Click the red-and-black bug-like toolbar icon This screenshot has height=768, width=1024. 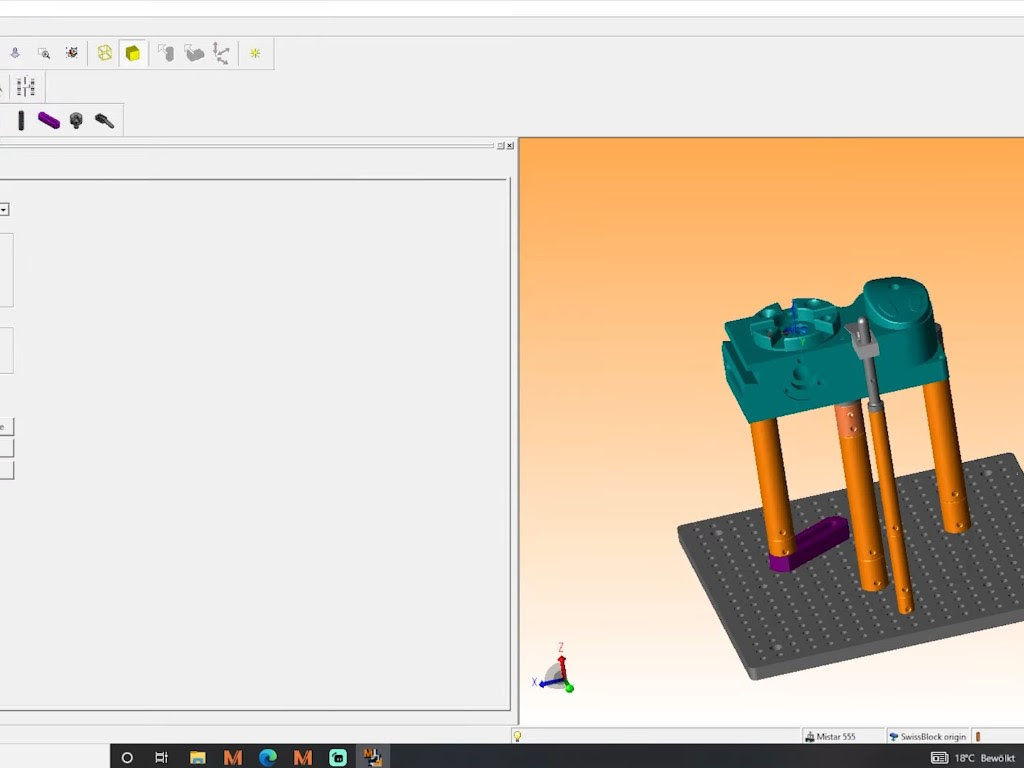click(72, 53)
